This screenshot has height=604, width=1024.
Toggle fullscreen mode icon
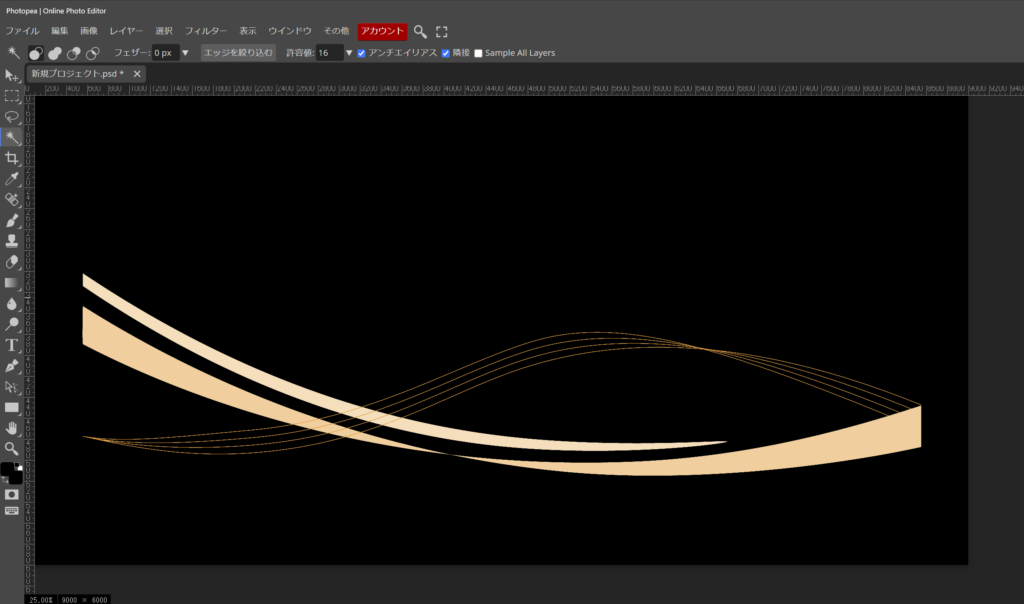click(442, 31)
